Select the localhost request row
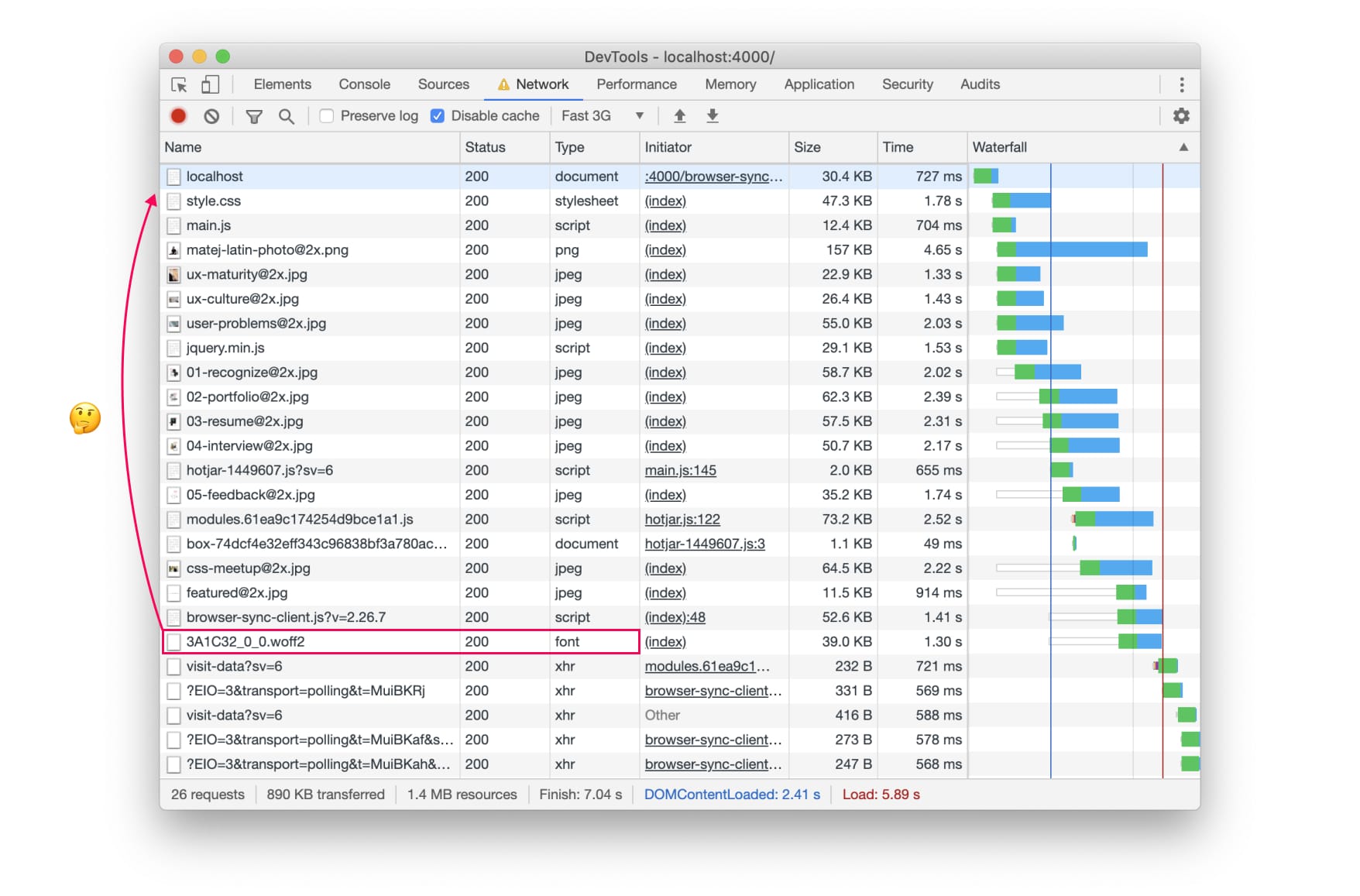Screen dimensions: 1360x896 (679, 177)
